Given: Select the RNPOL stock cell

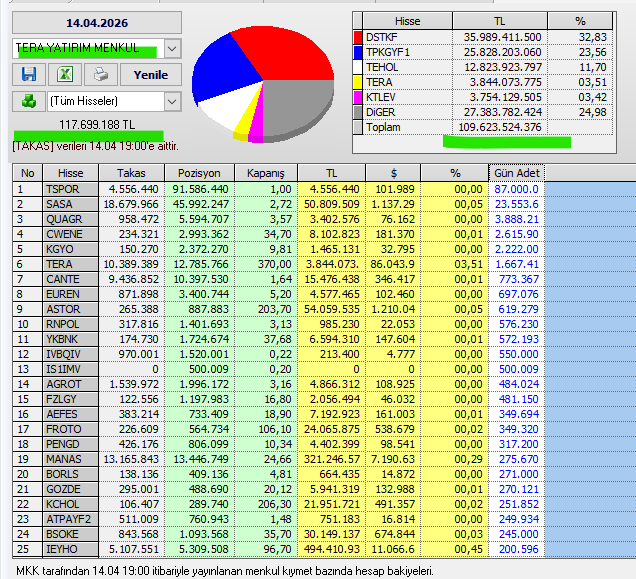Looking at the screenshot, I should (71, 325).
